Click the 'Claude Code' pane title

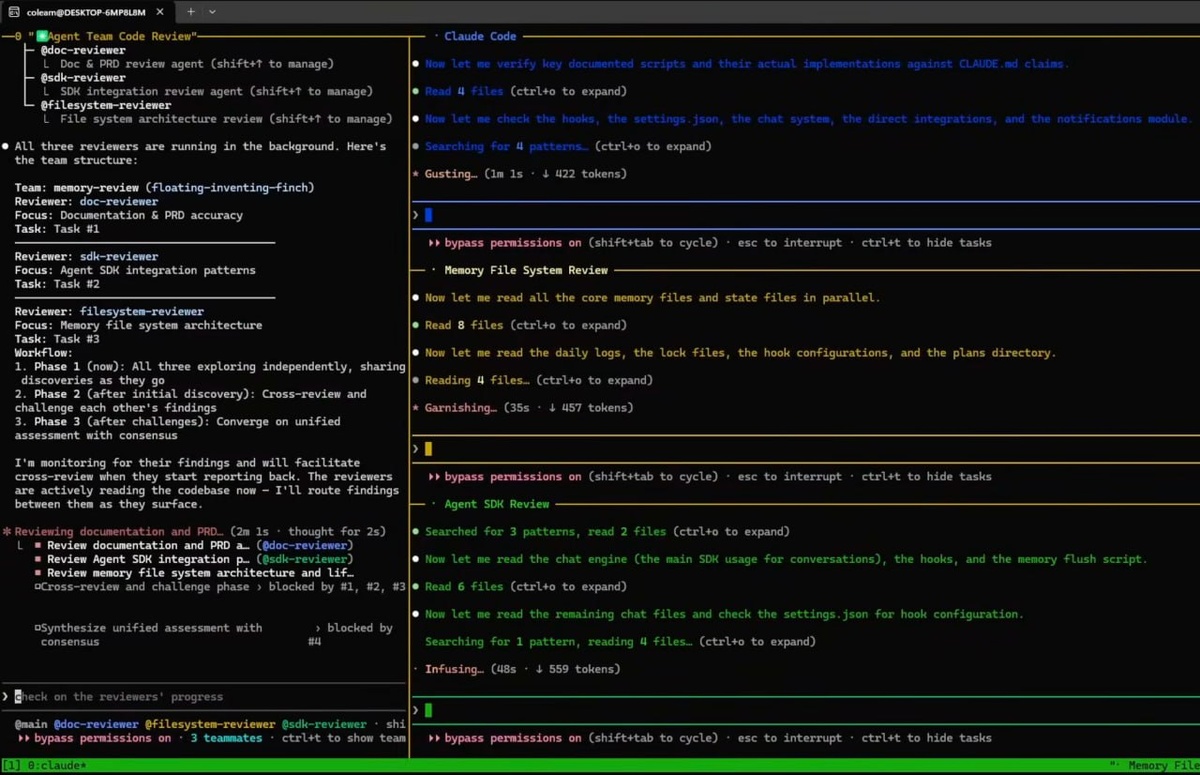[x=480, y=36]
